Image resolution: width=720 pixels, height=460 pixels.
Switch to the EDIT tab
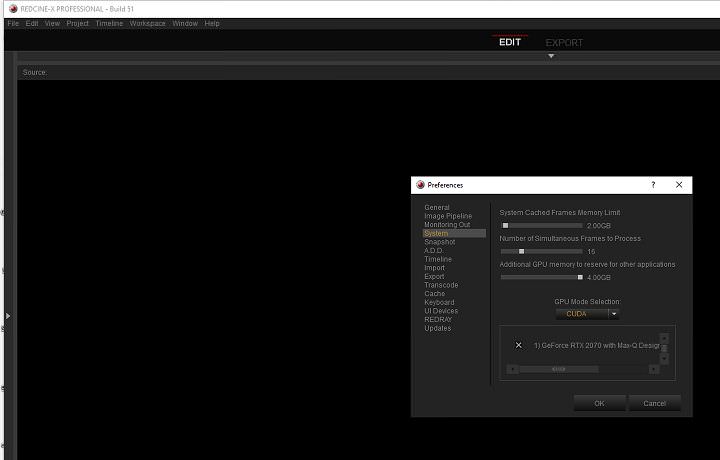[510, 42]
